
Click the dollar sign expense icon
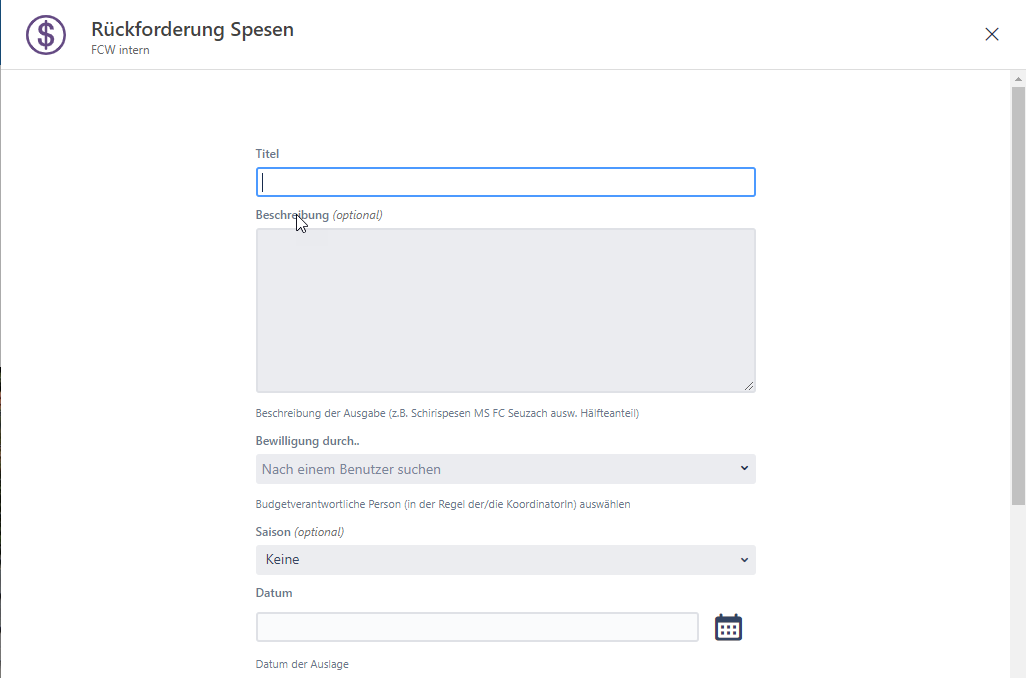[x=45, y=35]
